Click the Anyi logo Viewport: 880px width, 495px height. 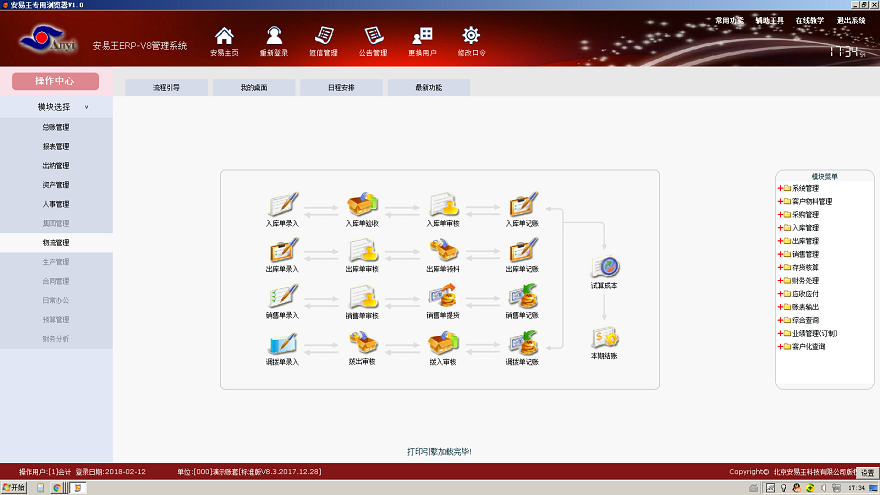(47, 39)
